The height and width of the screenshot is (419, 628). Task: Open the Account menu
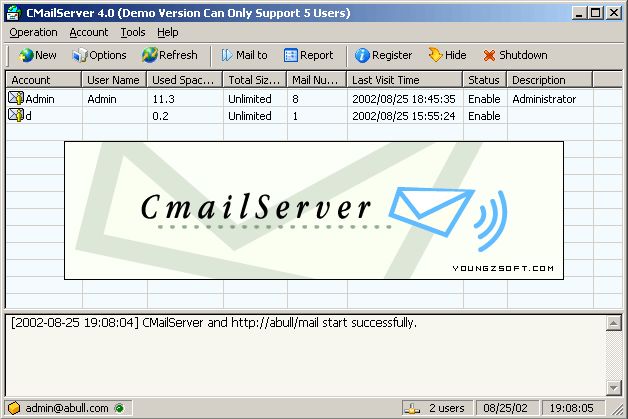[89, 32]
